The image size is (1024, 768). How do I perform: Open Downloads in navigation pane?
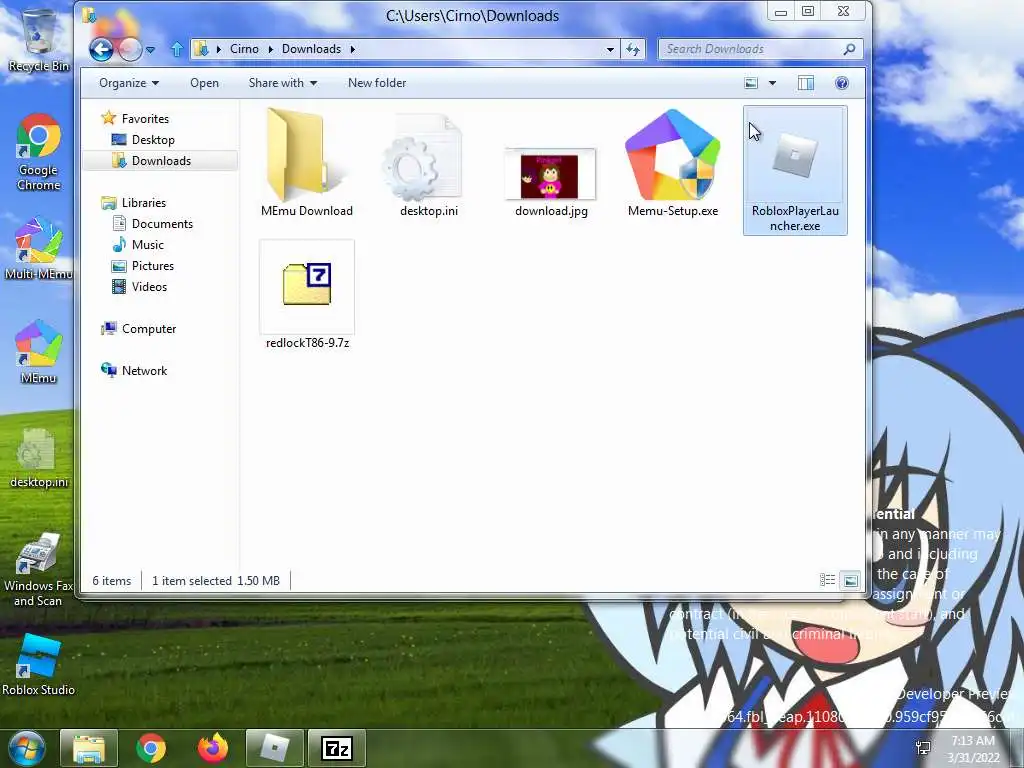coord(160,161)
